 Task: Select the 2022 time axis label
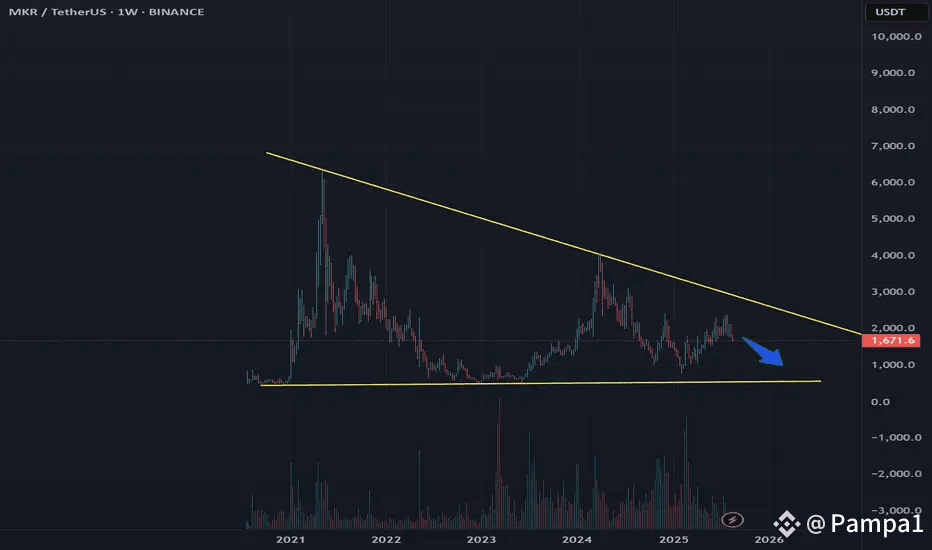[386, 540]
